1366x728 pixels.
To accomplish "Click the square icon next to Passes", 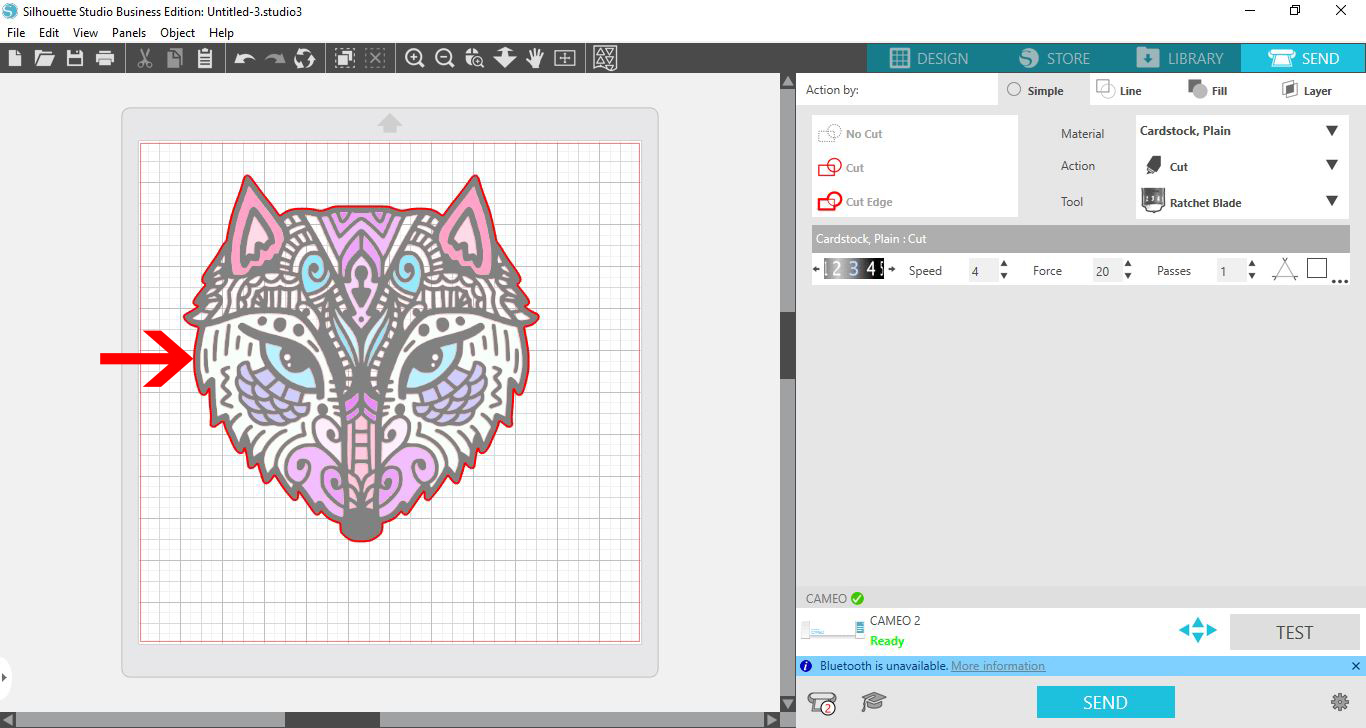I will click(1317, 268).
